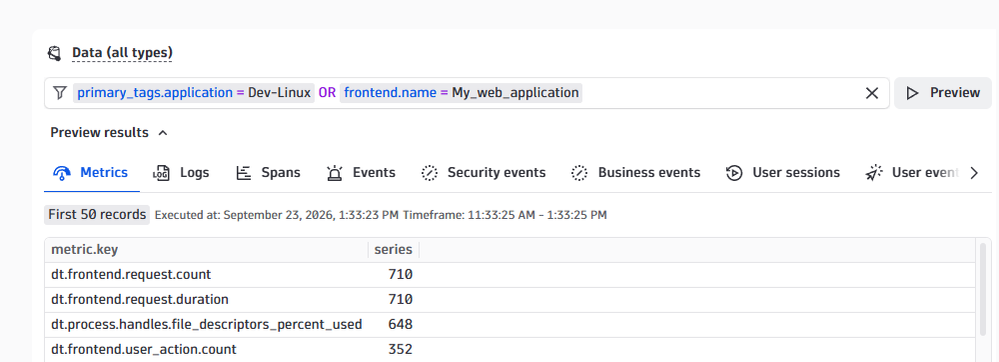
Task: Click the series value 352
Action: 401,349
